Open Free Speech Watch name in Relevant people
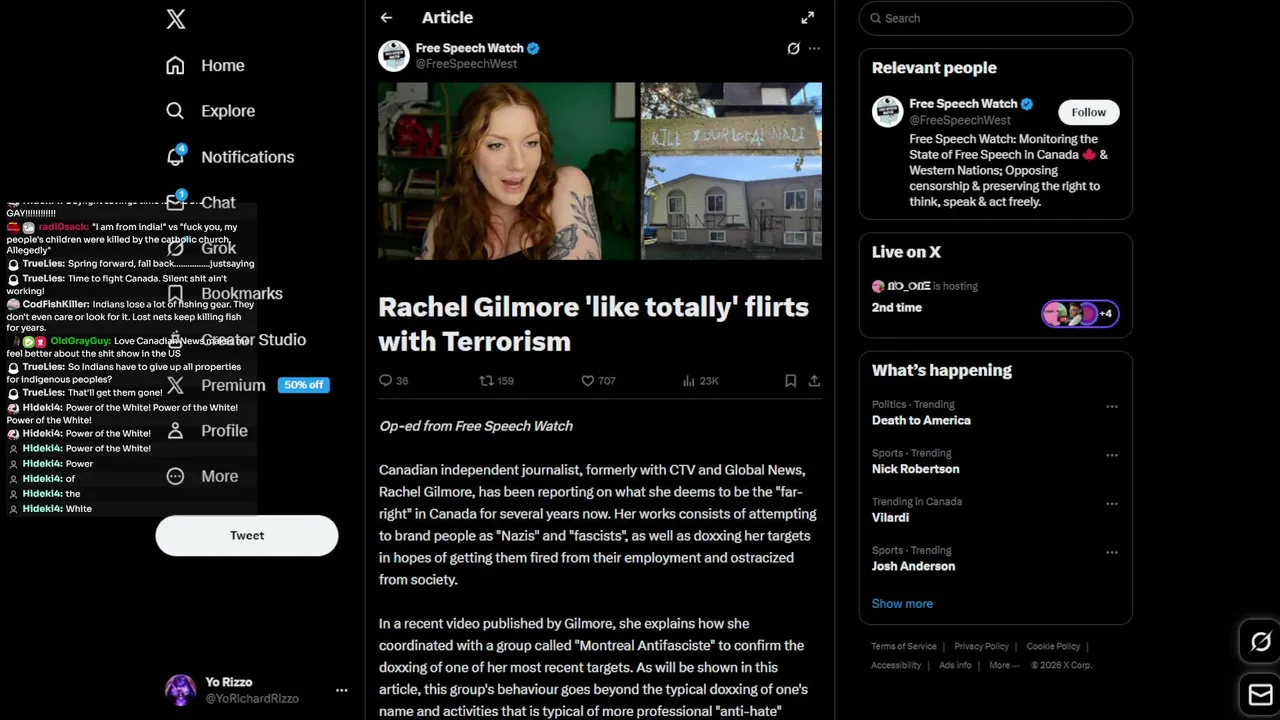This screenshot has width=1280, height=720. [963, 104]
